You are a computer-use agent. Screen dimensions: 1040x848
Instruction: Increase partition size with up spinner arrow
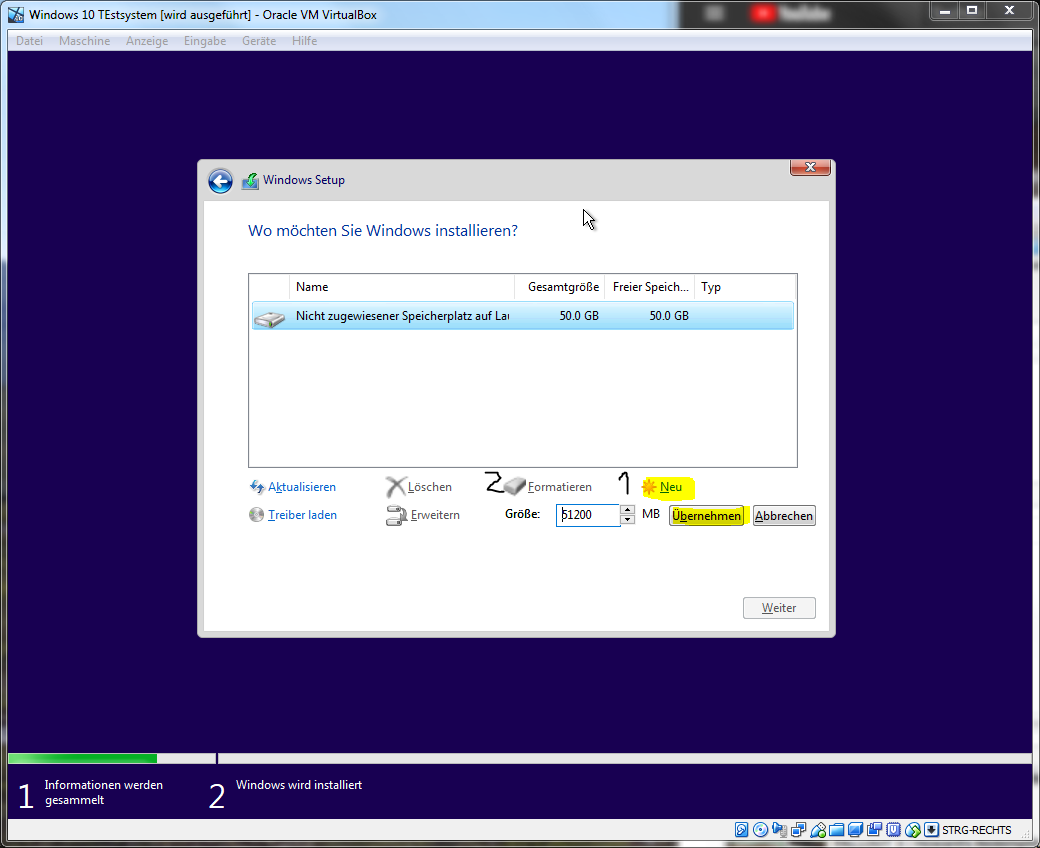pyautogui.click(x=627, y=510)
